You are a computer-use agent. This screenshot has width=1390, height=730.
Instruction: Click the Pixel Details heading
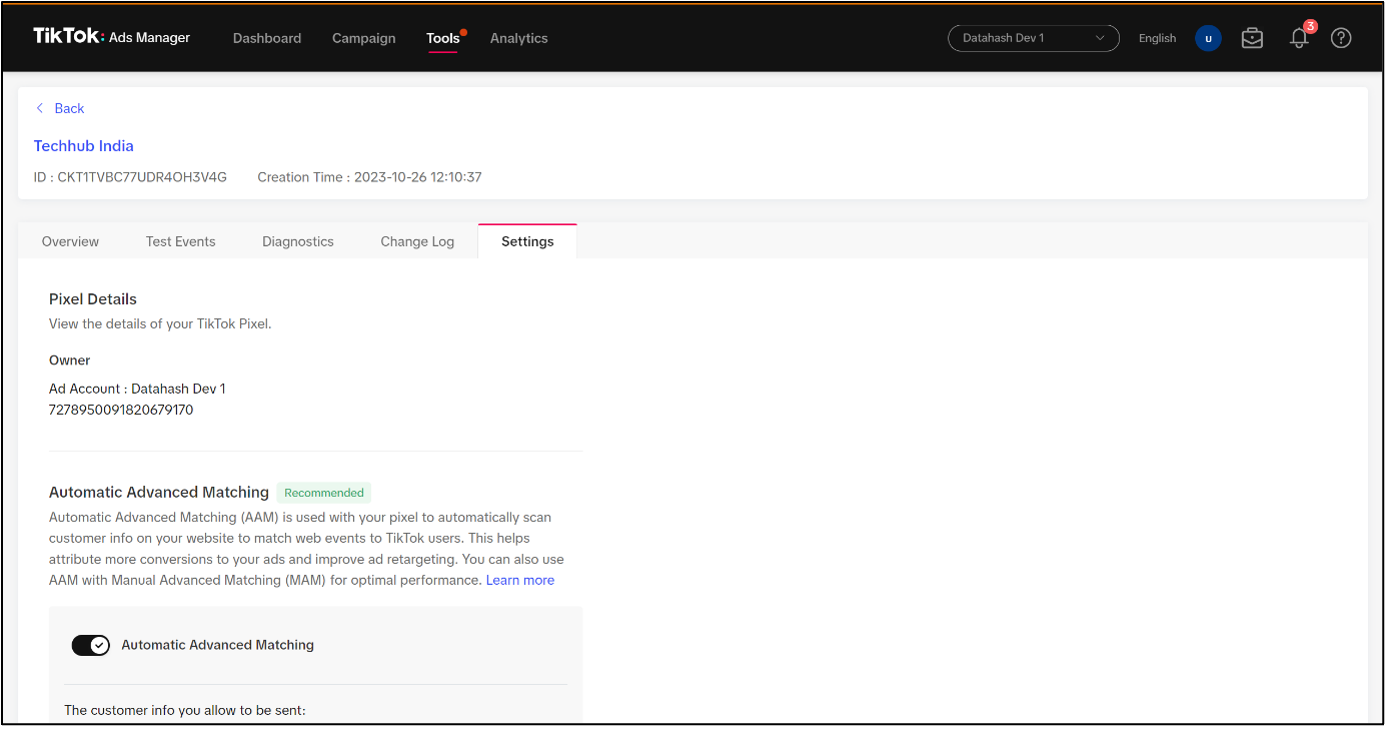pyautogui.click(x=93, y=299)
